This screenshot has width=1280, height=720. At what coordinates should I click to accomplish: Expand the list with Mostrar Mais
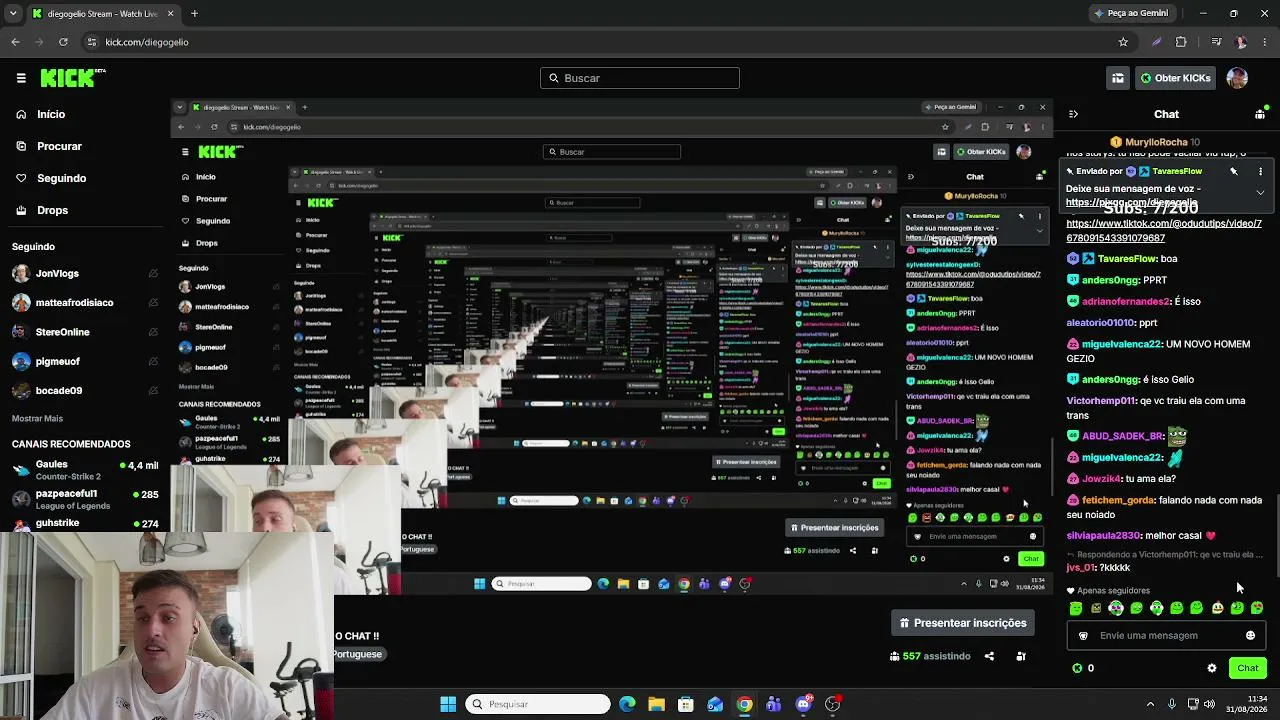tap(37, 418)
